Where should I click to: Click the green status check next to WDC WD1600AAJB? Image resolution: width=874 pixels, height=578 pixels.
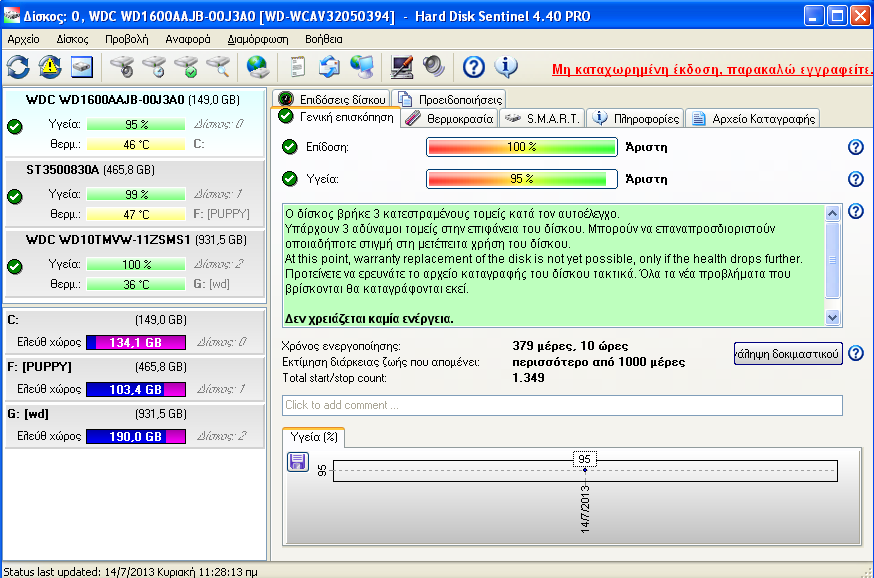[15, 127]
